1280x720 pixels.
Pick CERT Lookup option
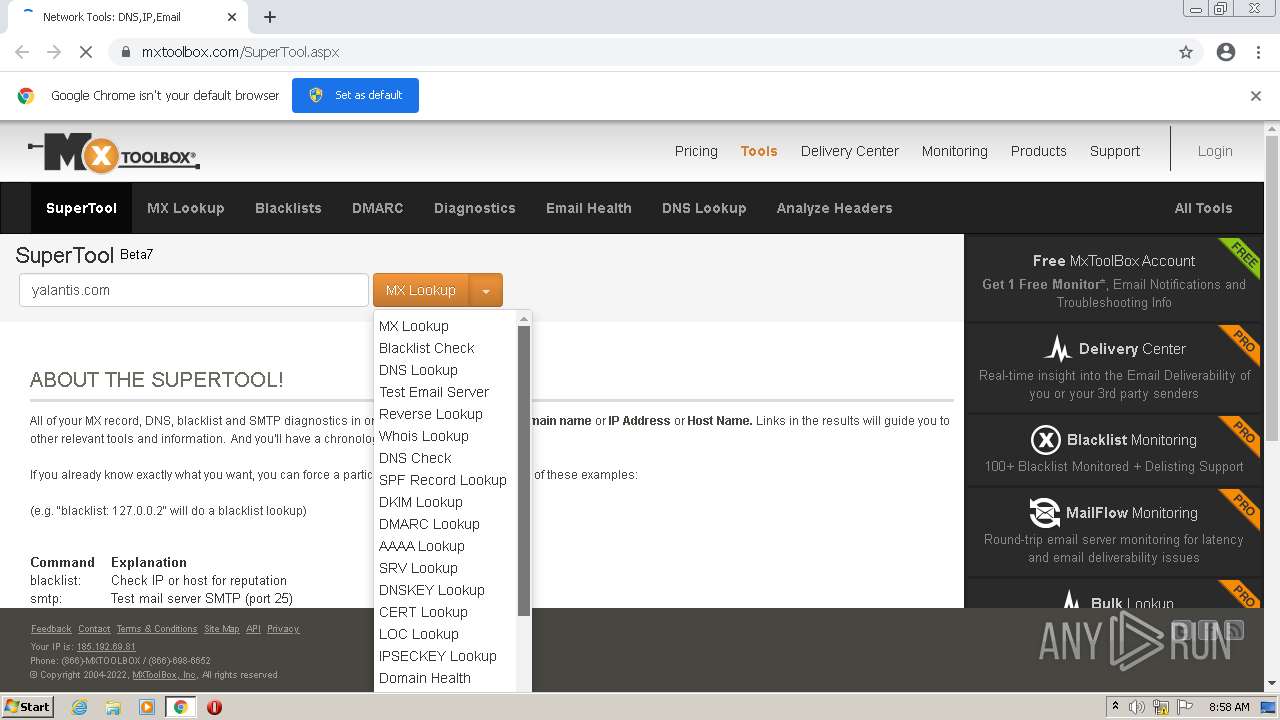[423, 612]
